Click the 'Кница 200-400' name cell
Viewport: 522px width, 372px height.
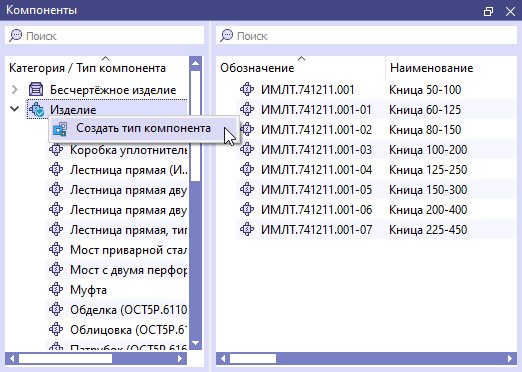coord(428,210)
